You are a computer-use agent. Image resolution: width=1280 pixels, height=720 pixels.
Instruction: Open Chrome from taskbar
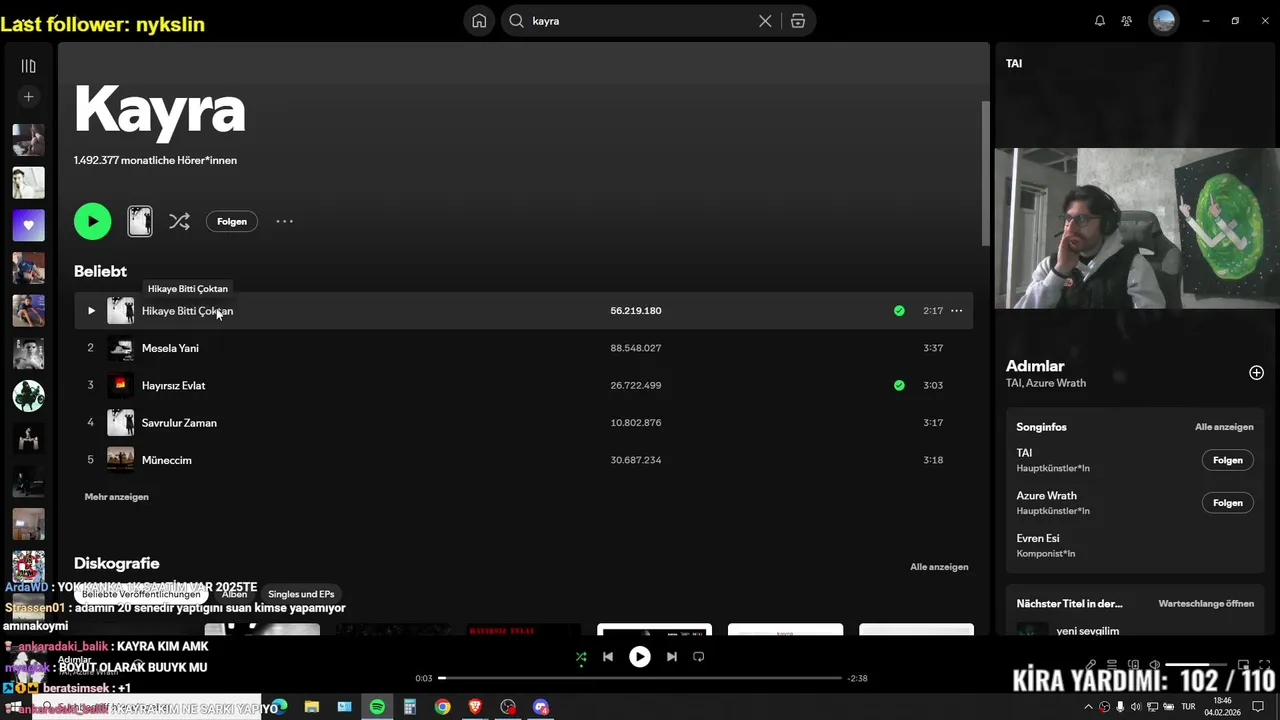coord(442,707)
